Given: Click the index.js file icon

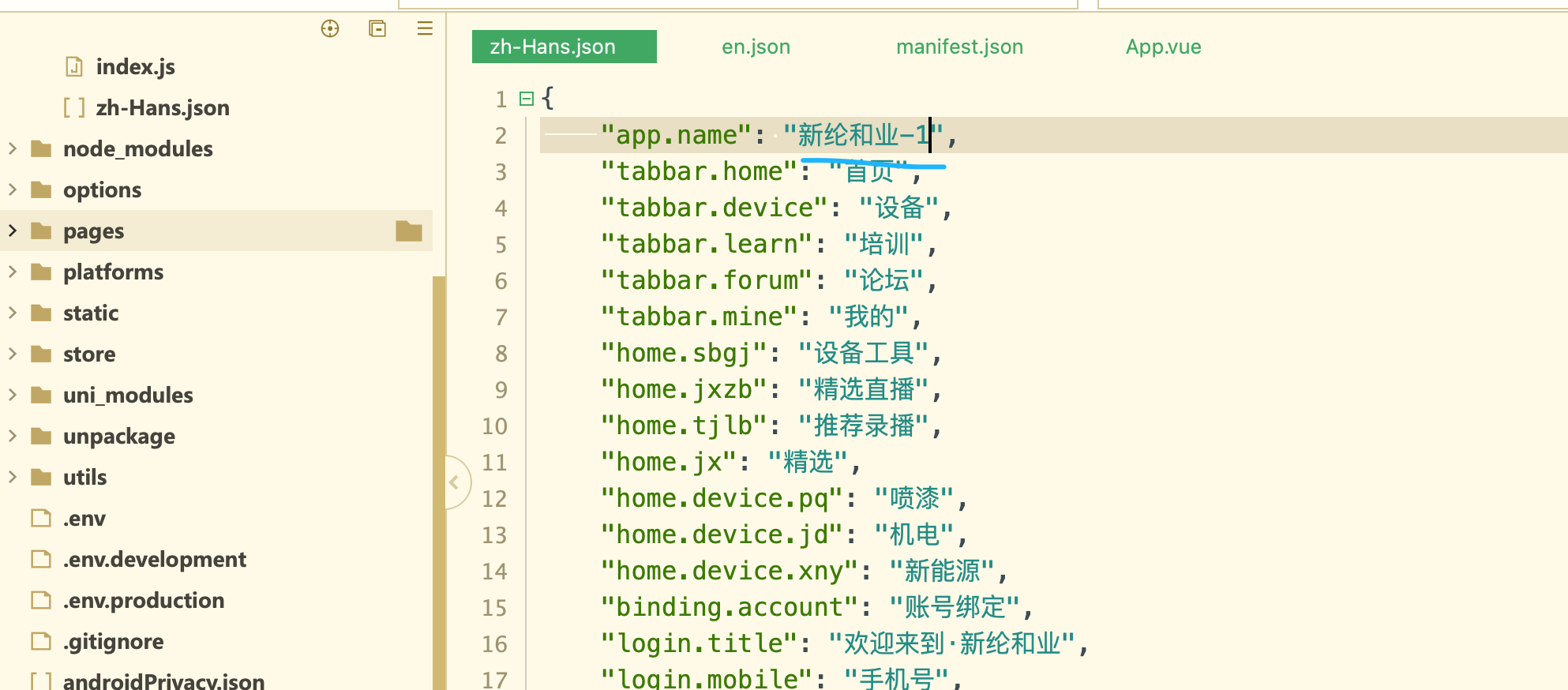Looking at the screenshot, I should tap(73, 67).
